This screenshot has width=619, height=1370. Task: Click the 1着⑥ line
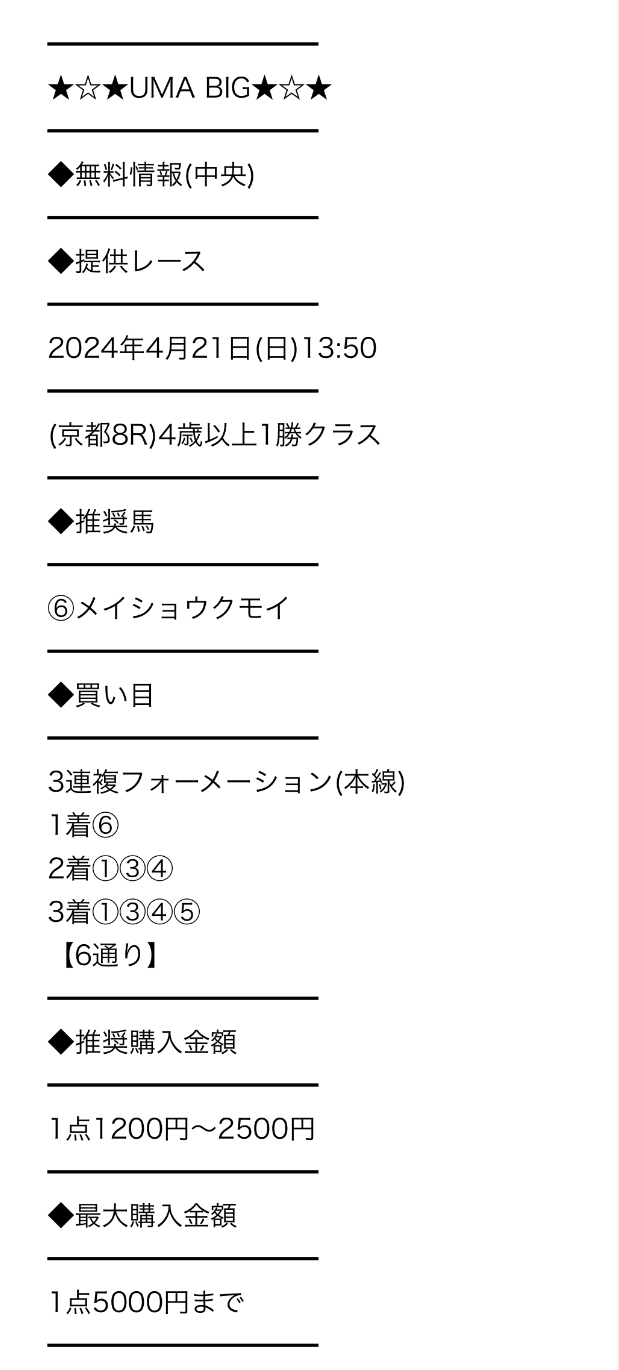coord(84,826)
